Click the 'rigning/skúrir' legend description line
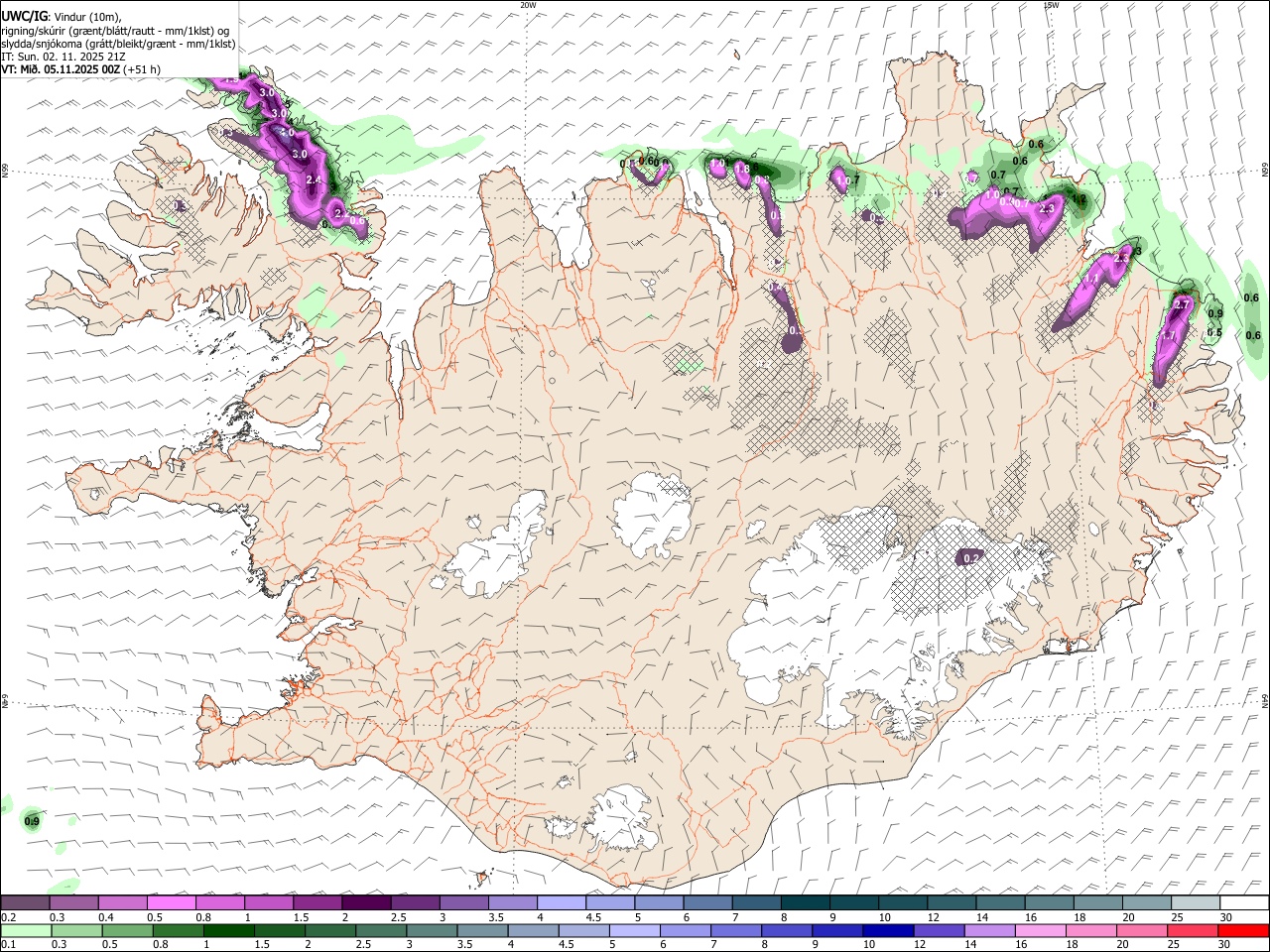The image size is (1270, 952). point(115,31)
